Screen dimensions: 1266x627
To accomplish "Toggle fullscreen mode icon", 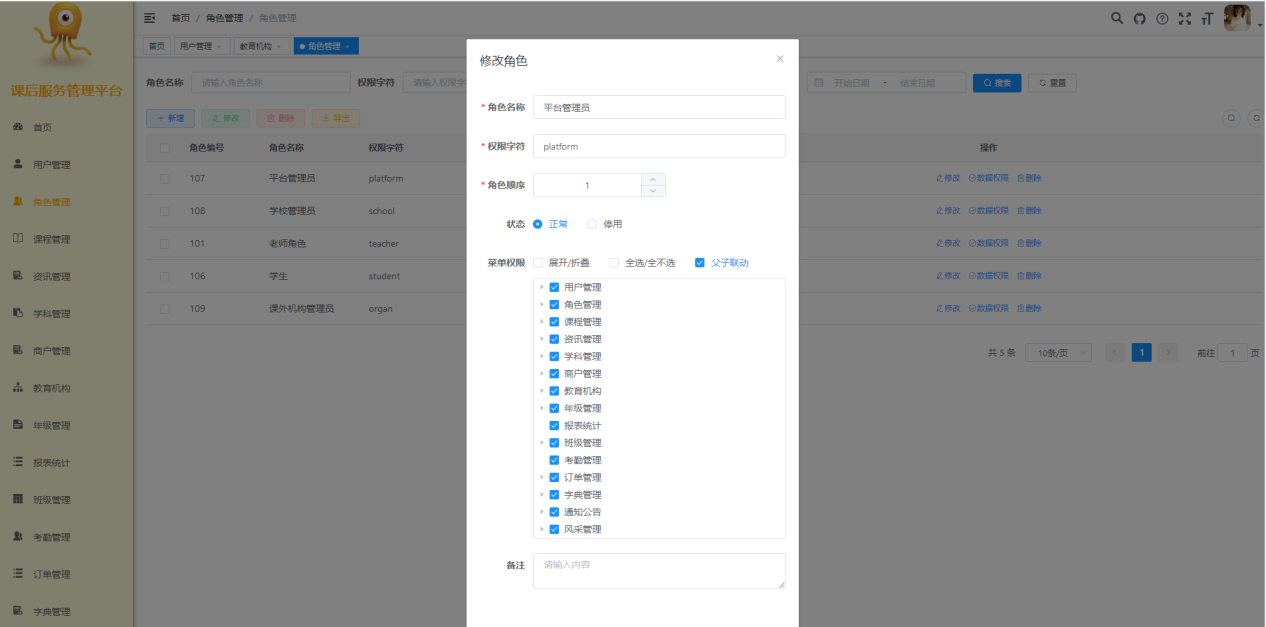I will click(1185, 18).
